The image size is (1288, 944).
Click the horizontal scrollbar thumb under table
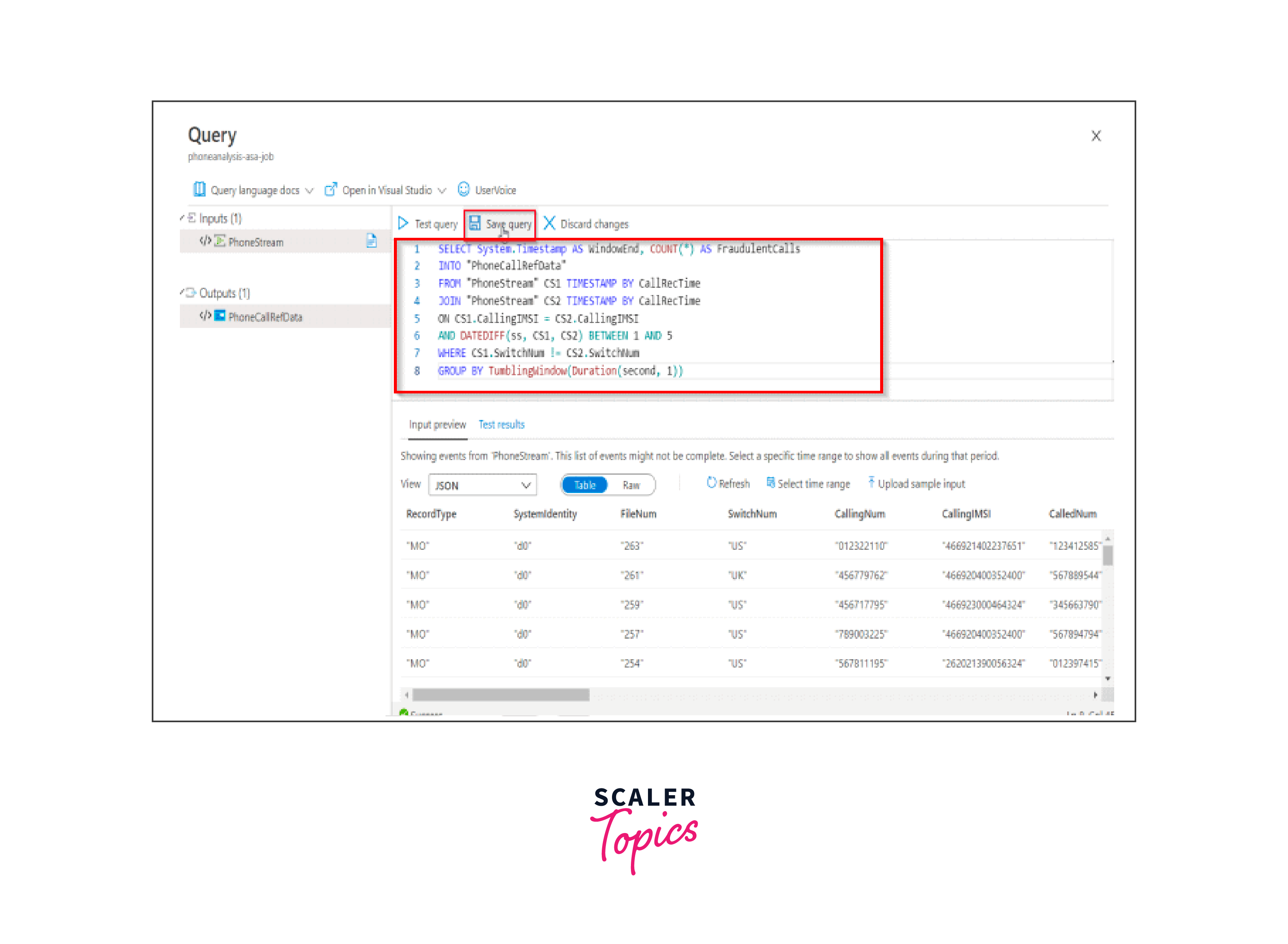[x=501, y=695]
